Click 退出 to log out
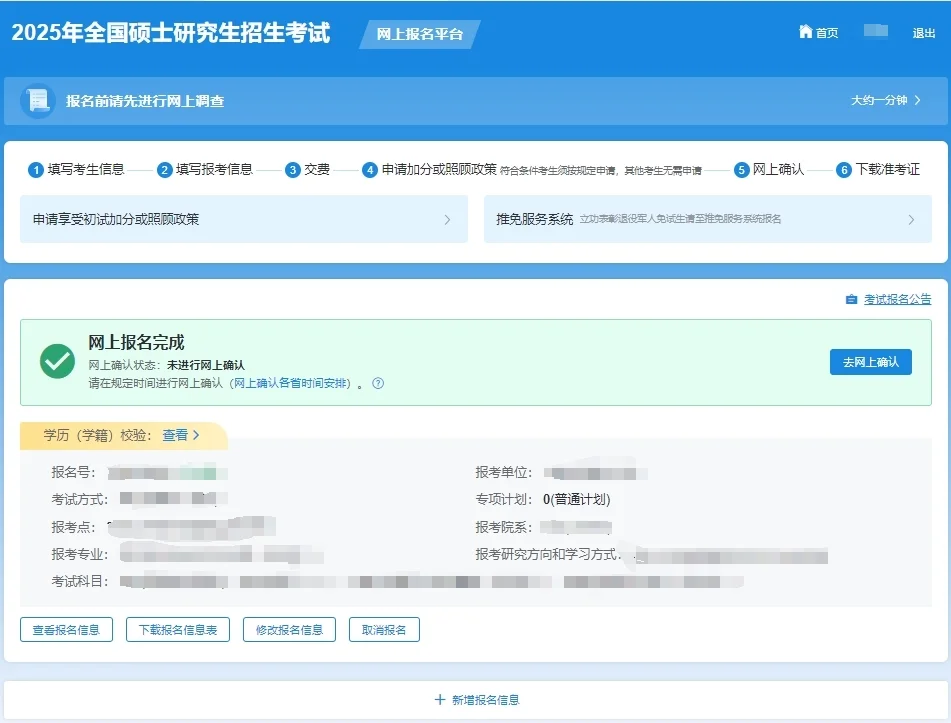This screenshot has height=723, width=951. tap(927, 31)
